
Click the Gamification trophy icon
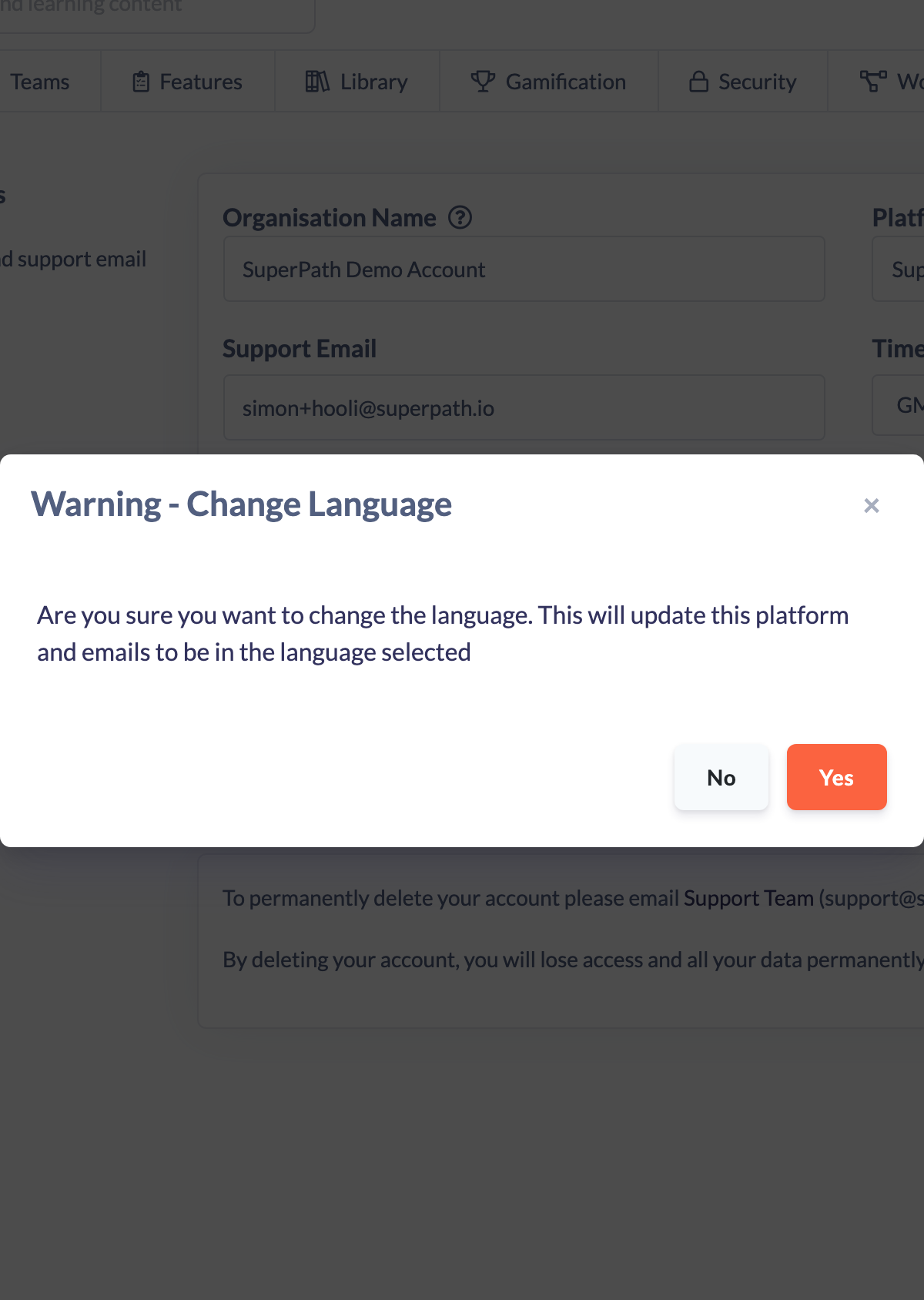tap(483, 82)
